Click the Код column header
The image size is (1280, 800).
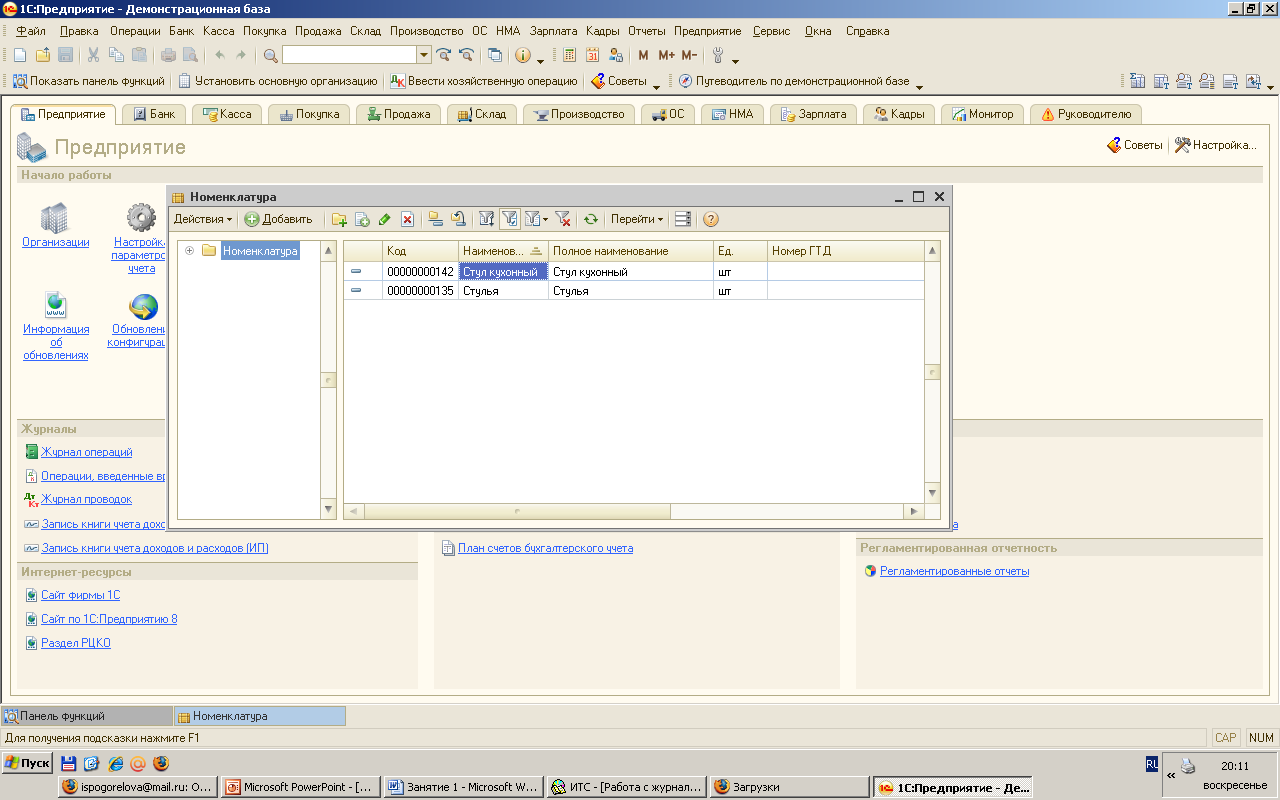pos(421,251)
